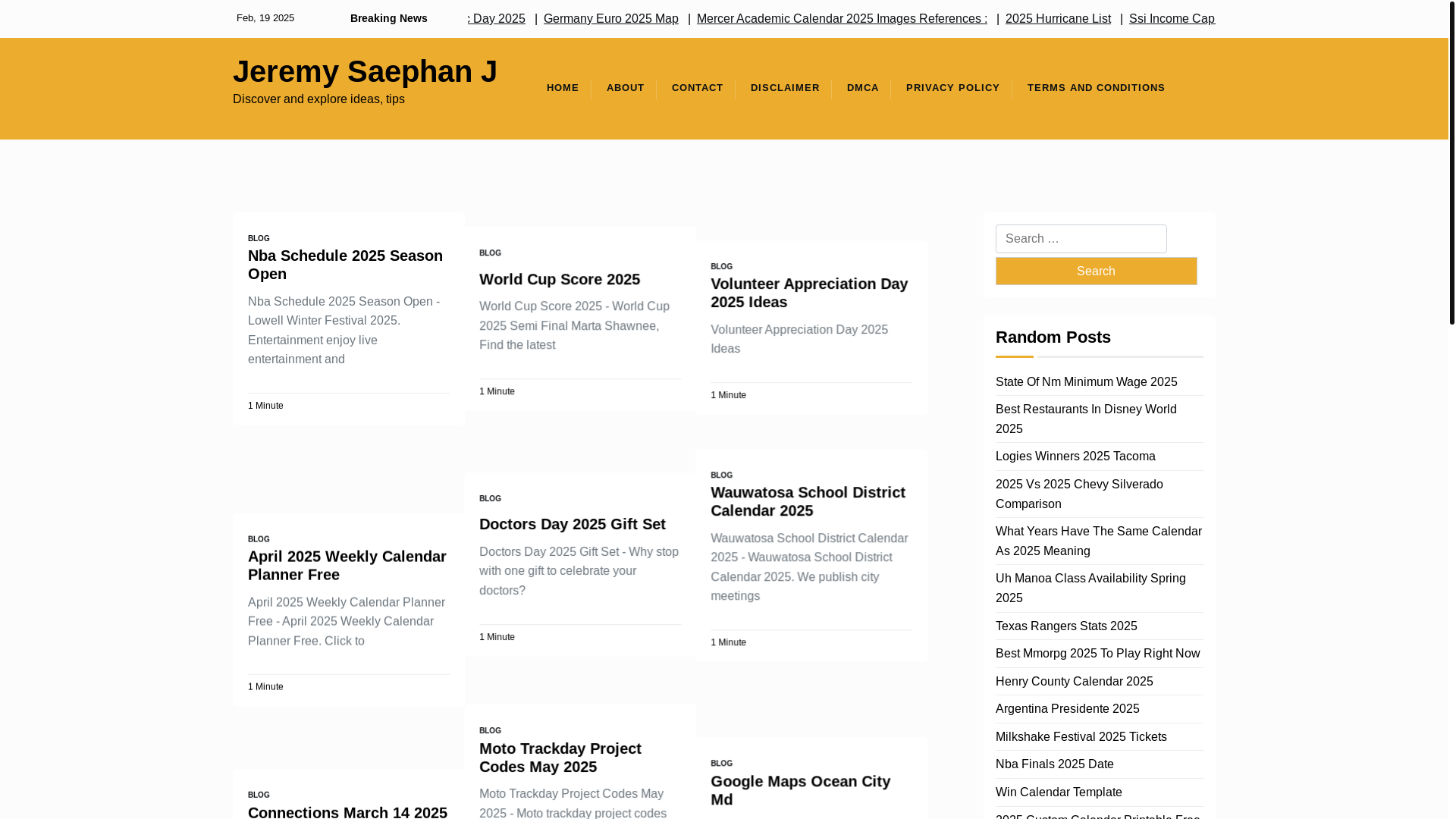Open breaking news Germany Euro 2025 Map

(x=610, y=19)
